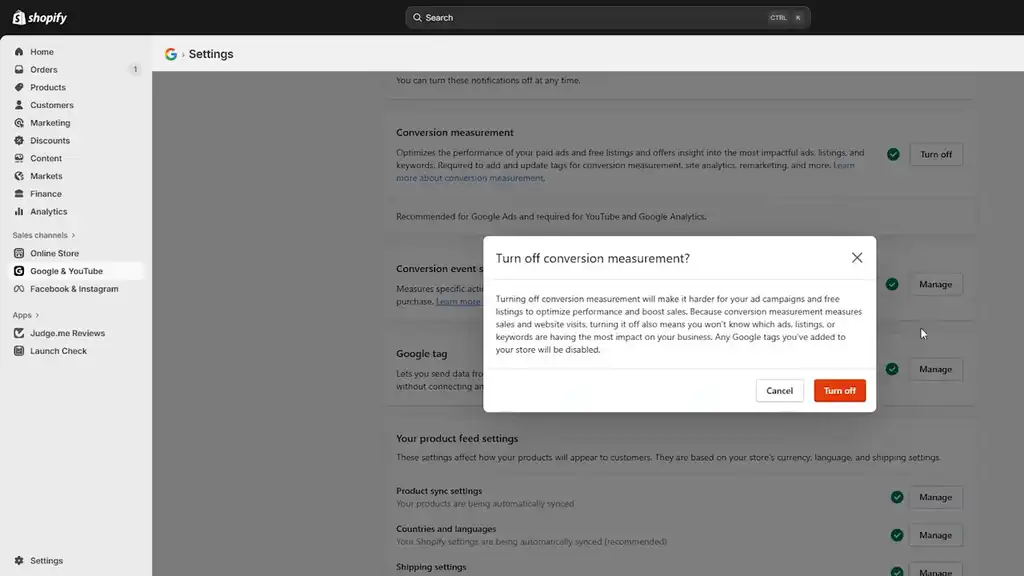
Task: Cancel the conversion measurement dialog
Action: pyautogui.click(x=779, y=390)
